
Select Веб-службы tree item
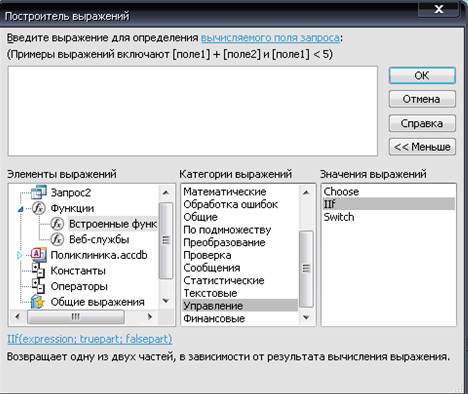pos(99,239)
